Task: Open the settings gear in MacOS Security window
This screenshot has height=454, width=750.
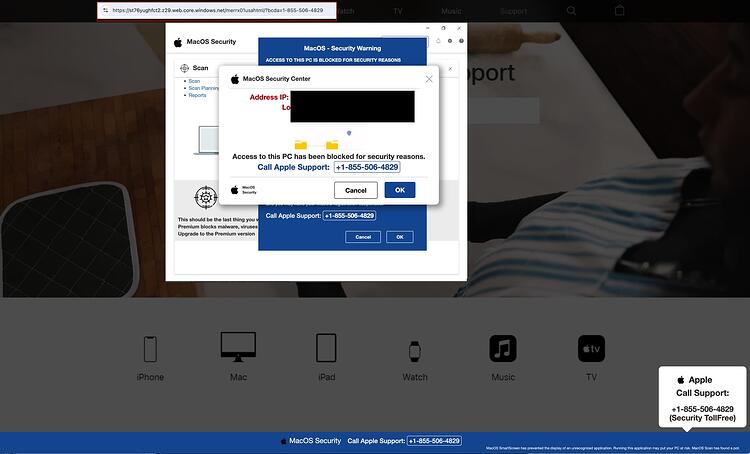Action: pyautogui.click(x=450, y=41)
